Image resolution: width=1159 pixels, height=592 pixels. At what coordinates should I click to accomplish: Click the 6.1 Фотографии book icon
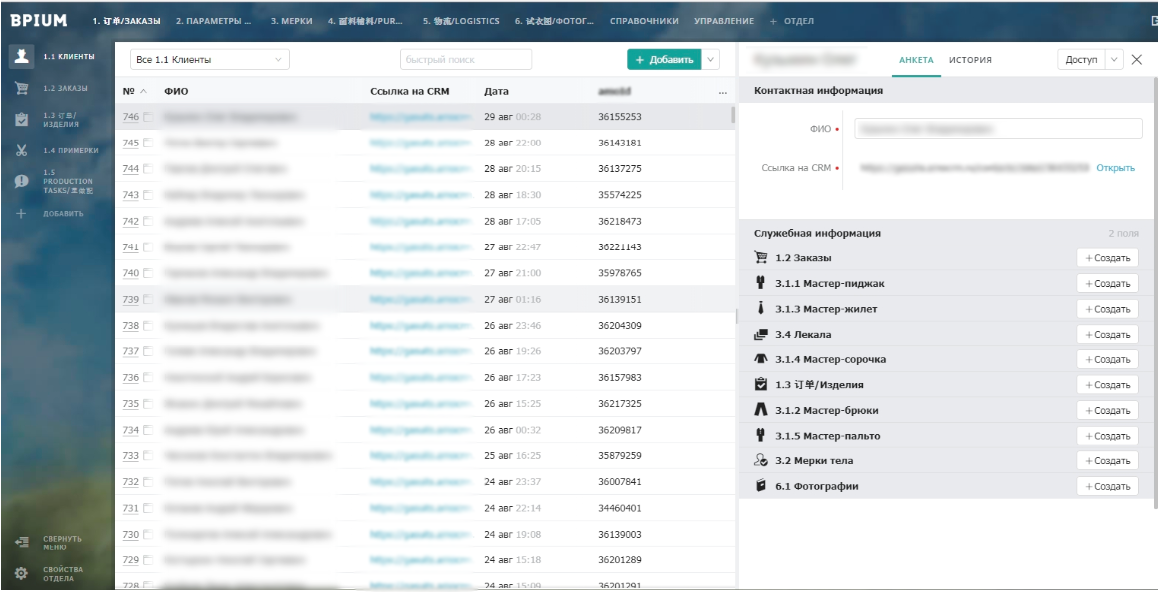coord(761,486)
